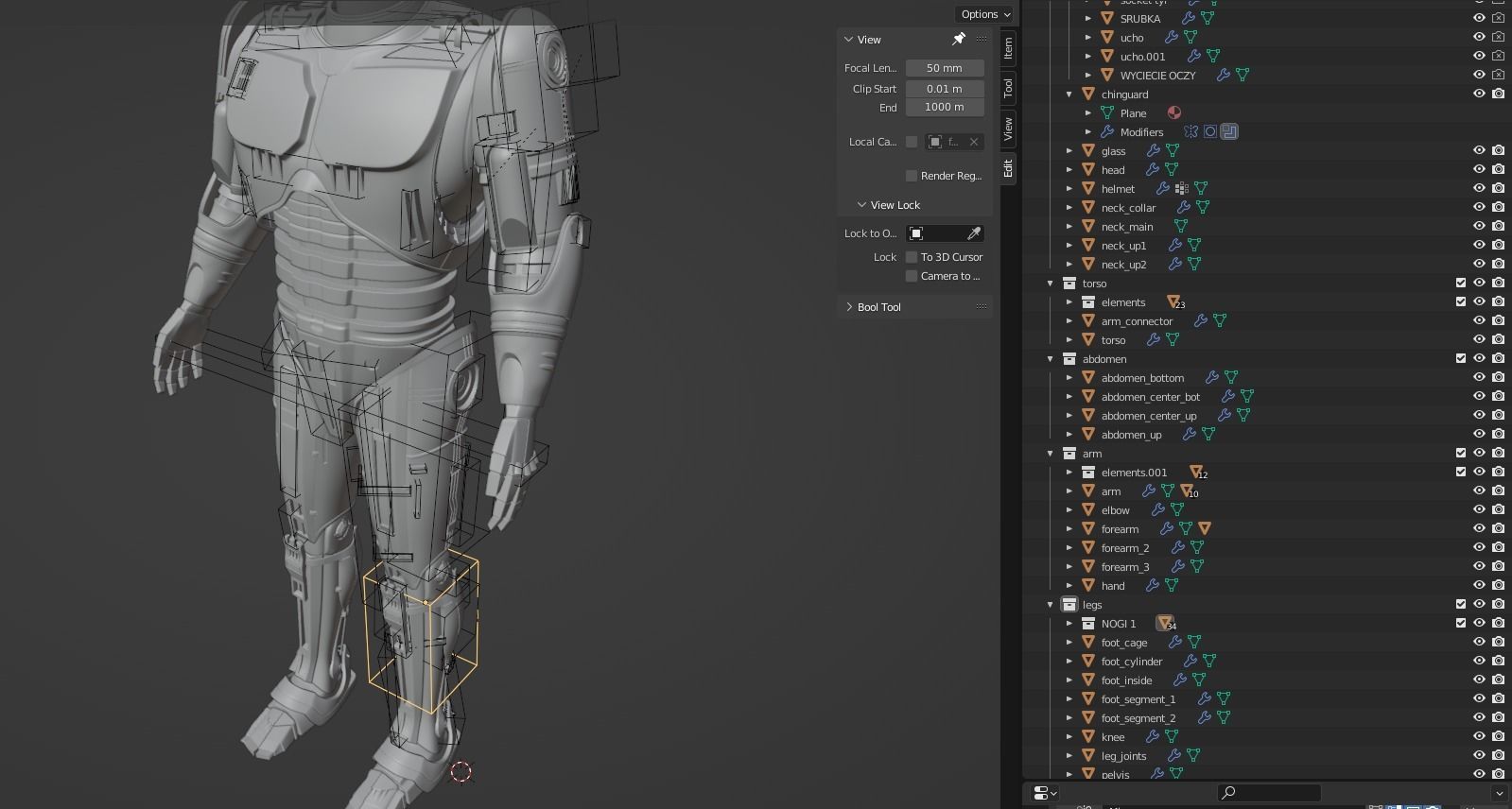Select the View sidebar tab
The width and height of the screenshot is (1512, 809).
tap(1008, 129)
